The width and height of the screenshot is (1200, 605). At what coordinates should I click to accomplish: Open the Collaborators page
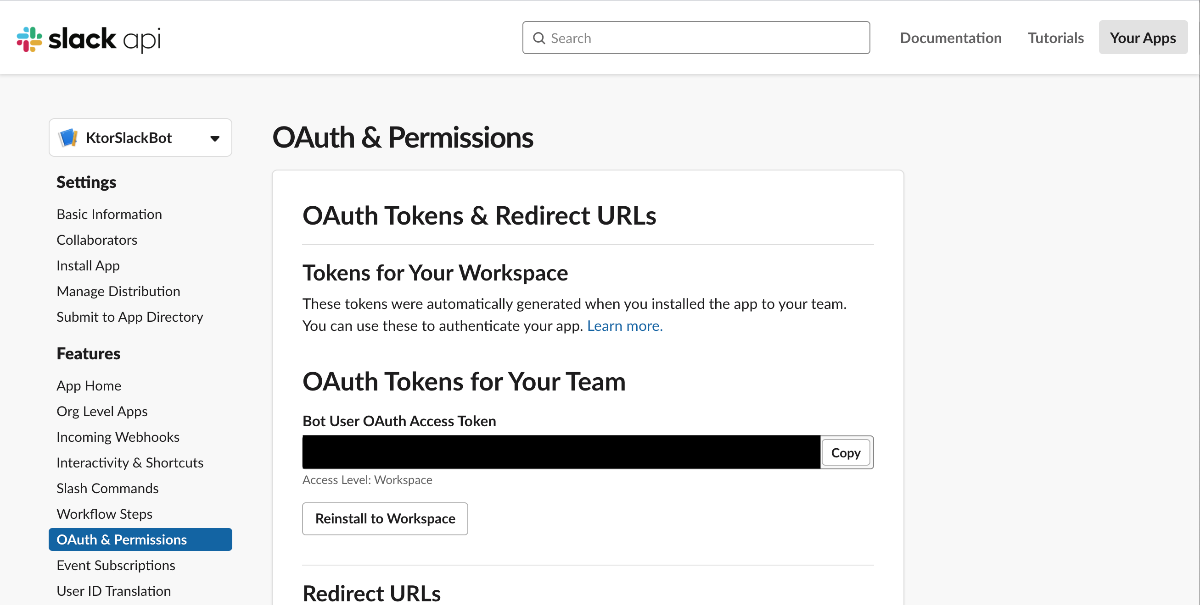(x=97, y=240)
